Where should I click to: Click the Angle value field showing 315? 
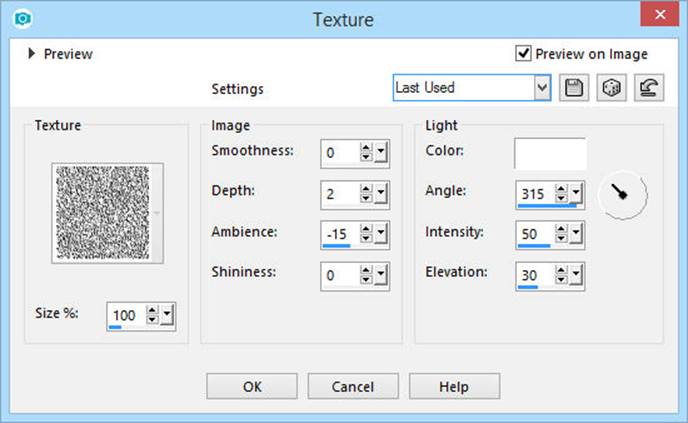tap(535, 194)
